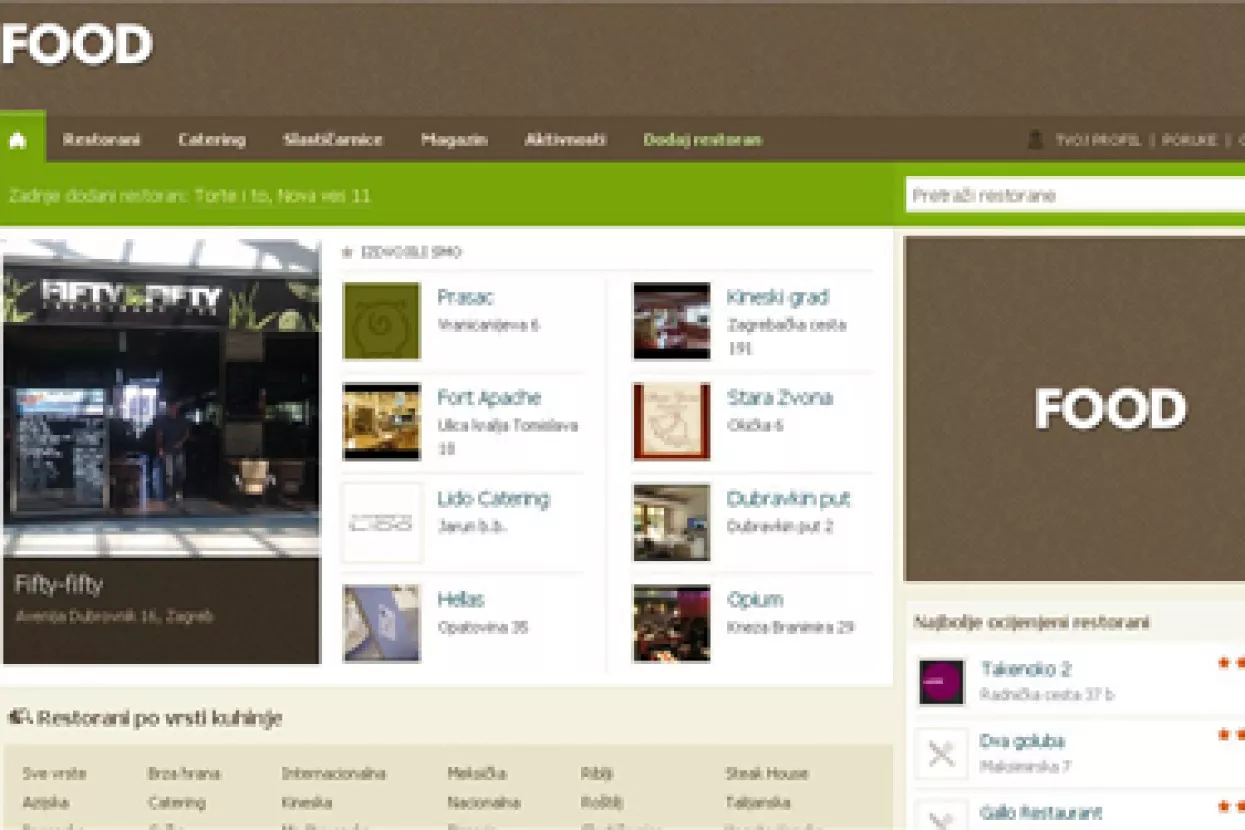The height and width of the screenshot is (830, 1245).
Task: Open the Kineski grad restaurant name link
Action: [778, 297]
